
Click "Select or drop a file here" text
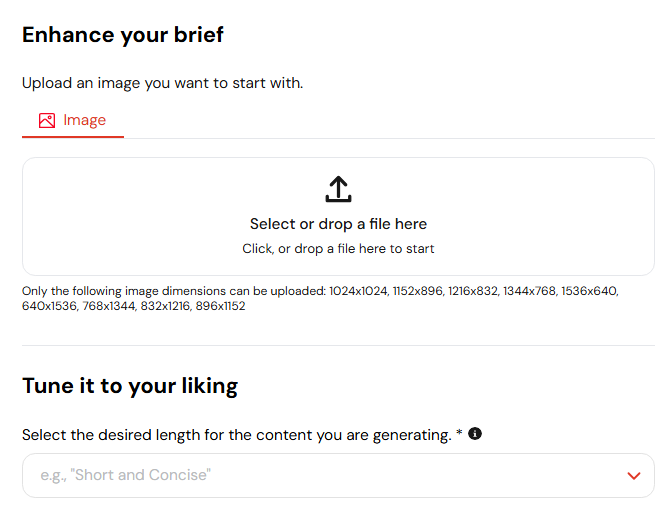pos(338,224)
